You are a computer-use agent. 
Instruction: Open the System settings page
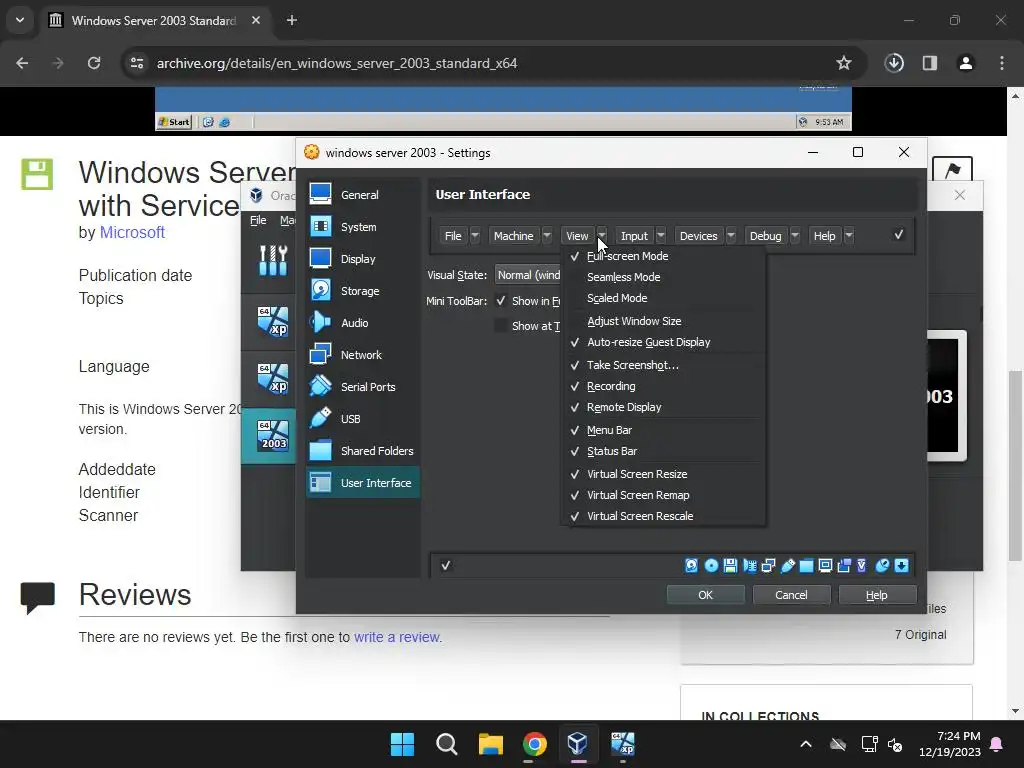362,227
